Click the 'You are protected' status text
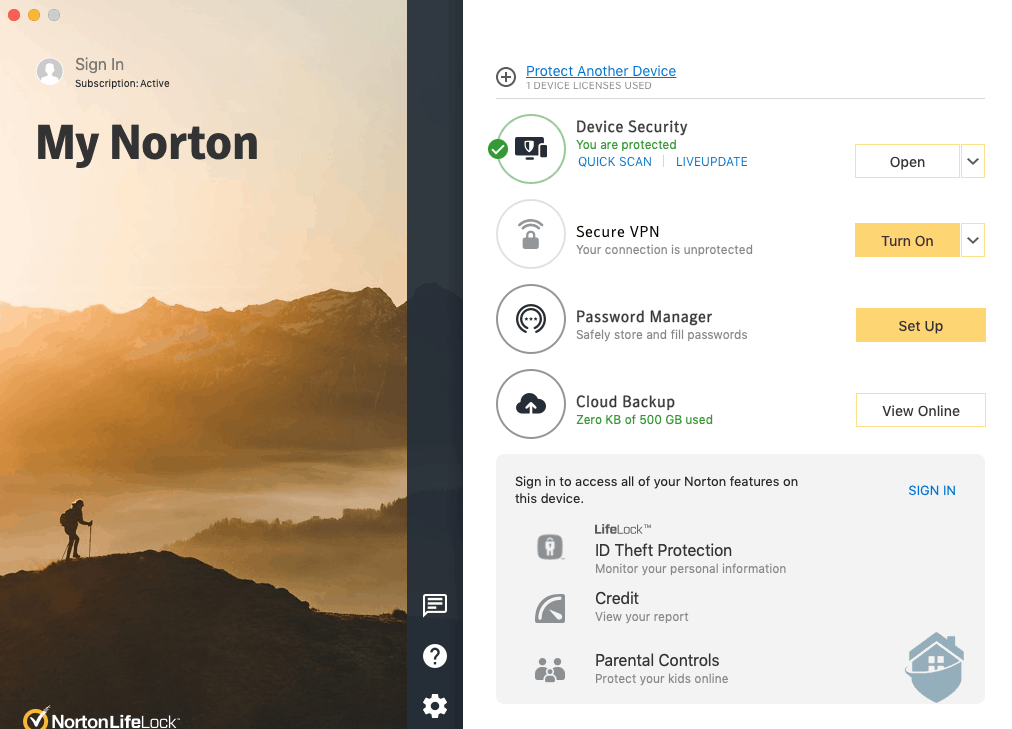 tap(626, 145)
